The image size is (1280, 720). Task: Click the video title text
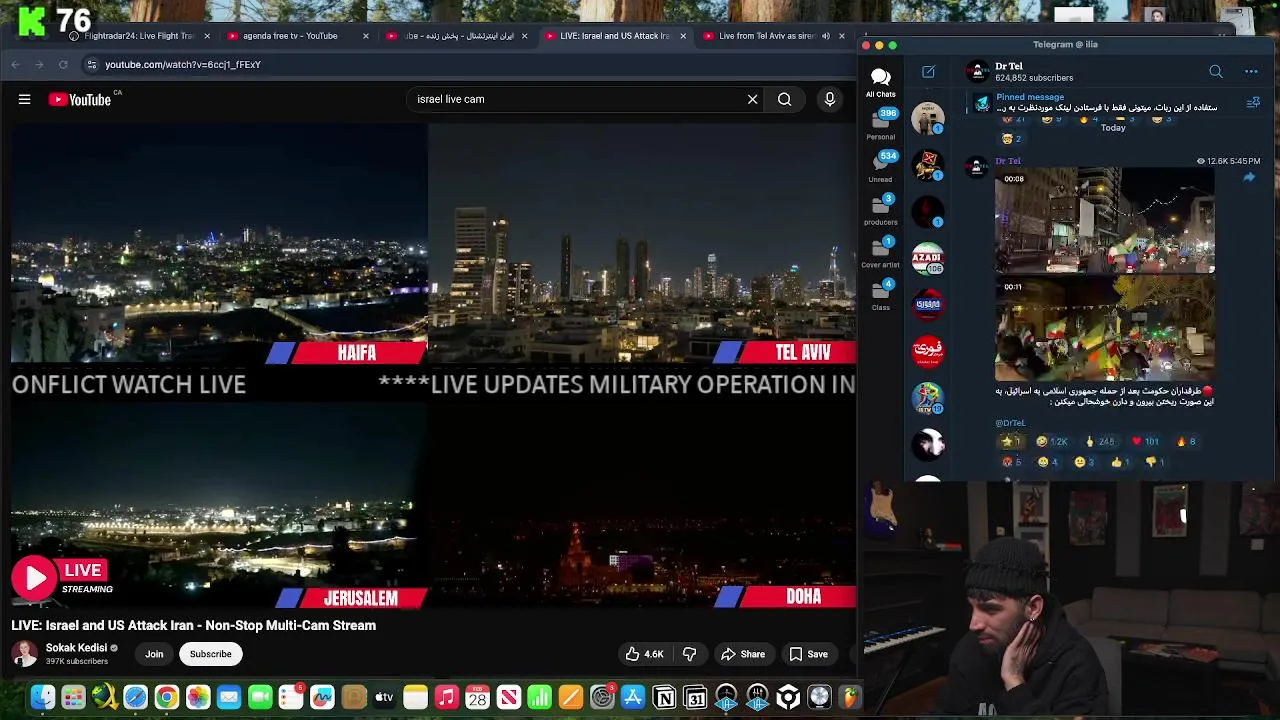pyautogui.click(x=194, y=625)
